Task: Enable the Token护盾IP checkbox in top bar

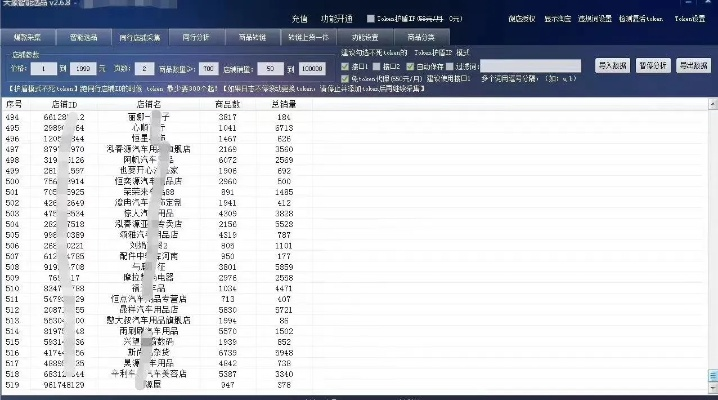Action: 372,19
